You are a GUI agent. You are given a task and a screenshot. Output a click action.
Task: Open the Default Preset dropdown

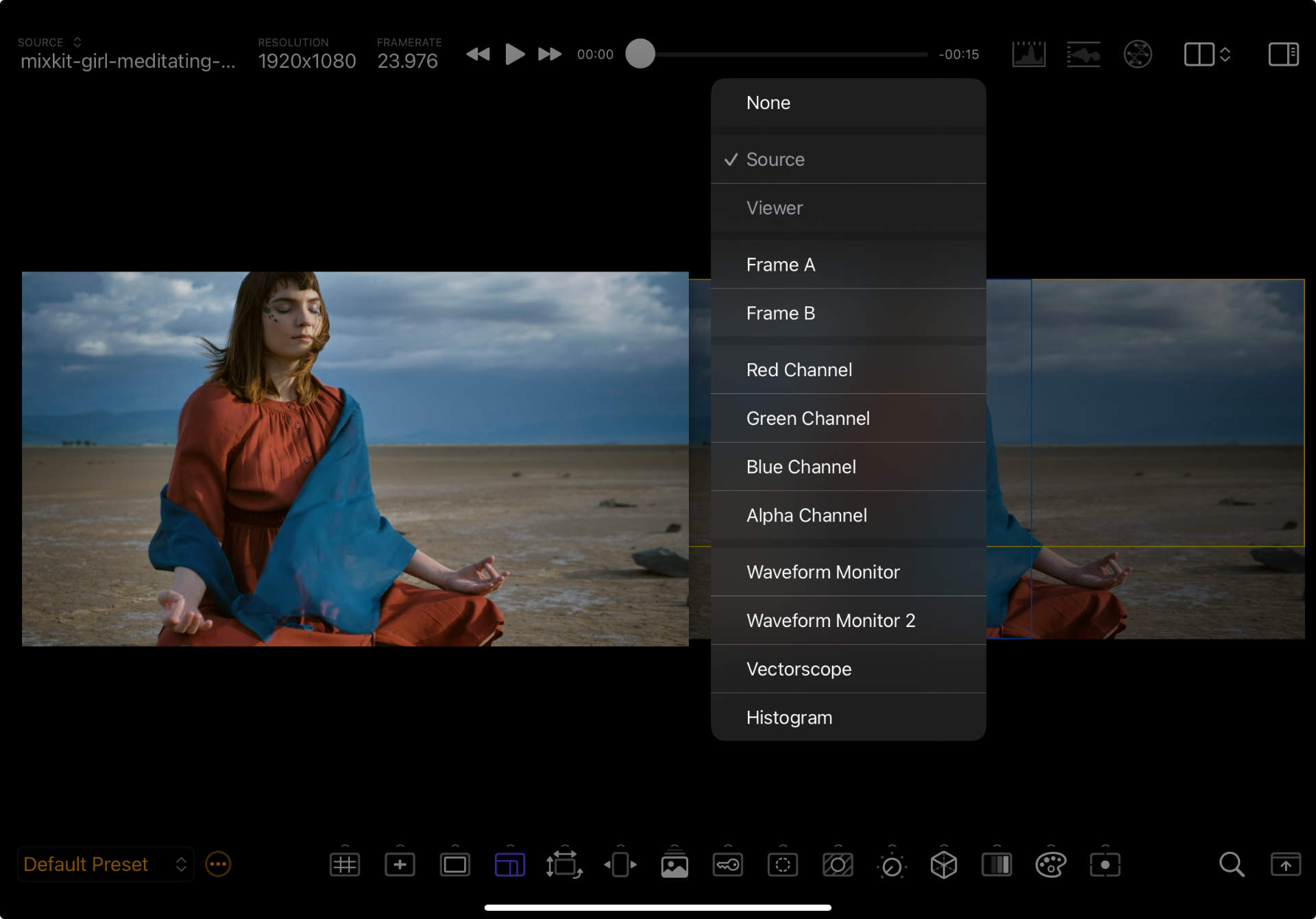point(105,865)
